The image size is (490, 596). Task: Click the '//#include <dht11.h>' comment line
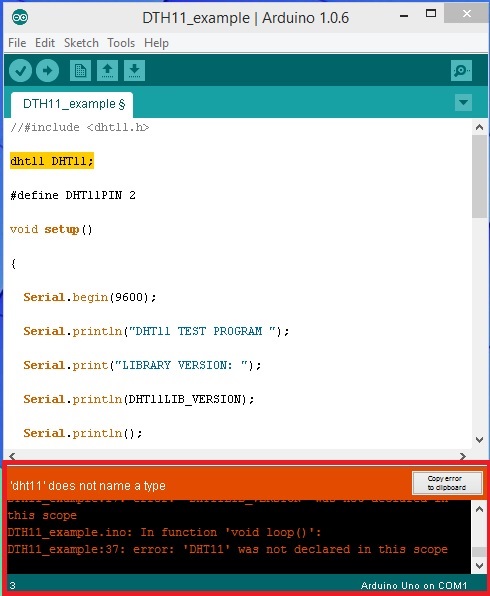point(80,127)
